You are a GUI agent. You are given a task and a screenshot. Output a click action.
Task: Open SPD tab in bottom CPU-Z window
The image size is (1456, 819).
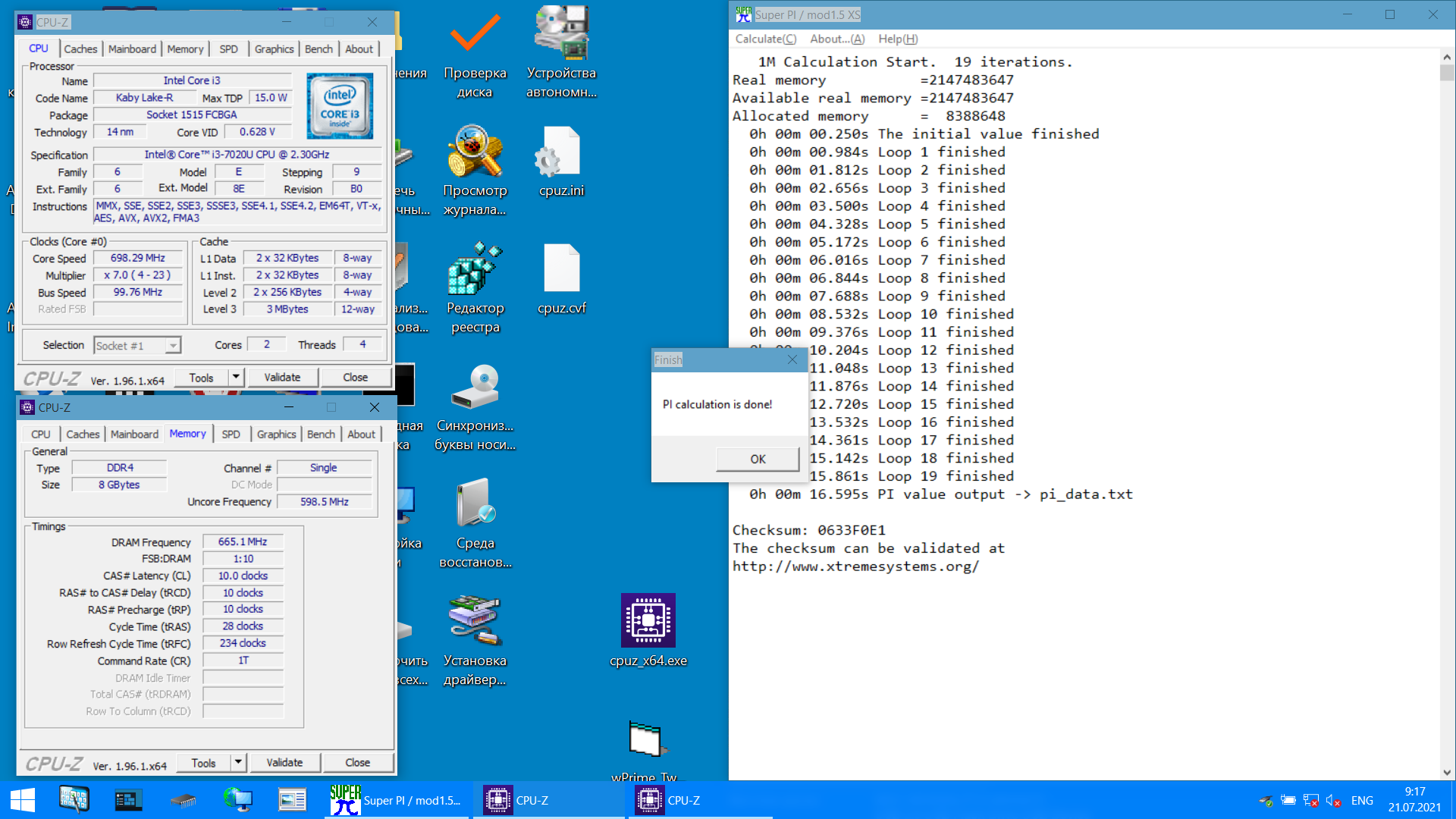(x=231, y=434)
